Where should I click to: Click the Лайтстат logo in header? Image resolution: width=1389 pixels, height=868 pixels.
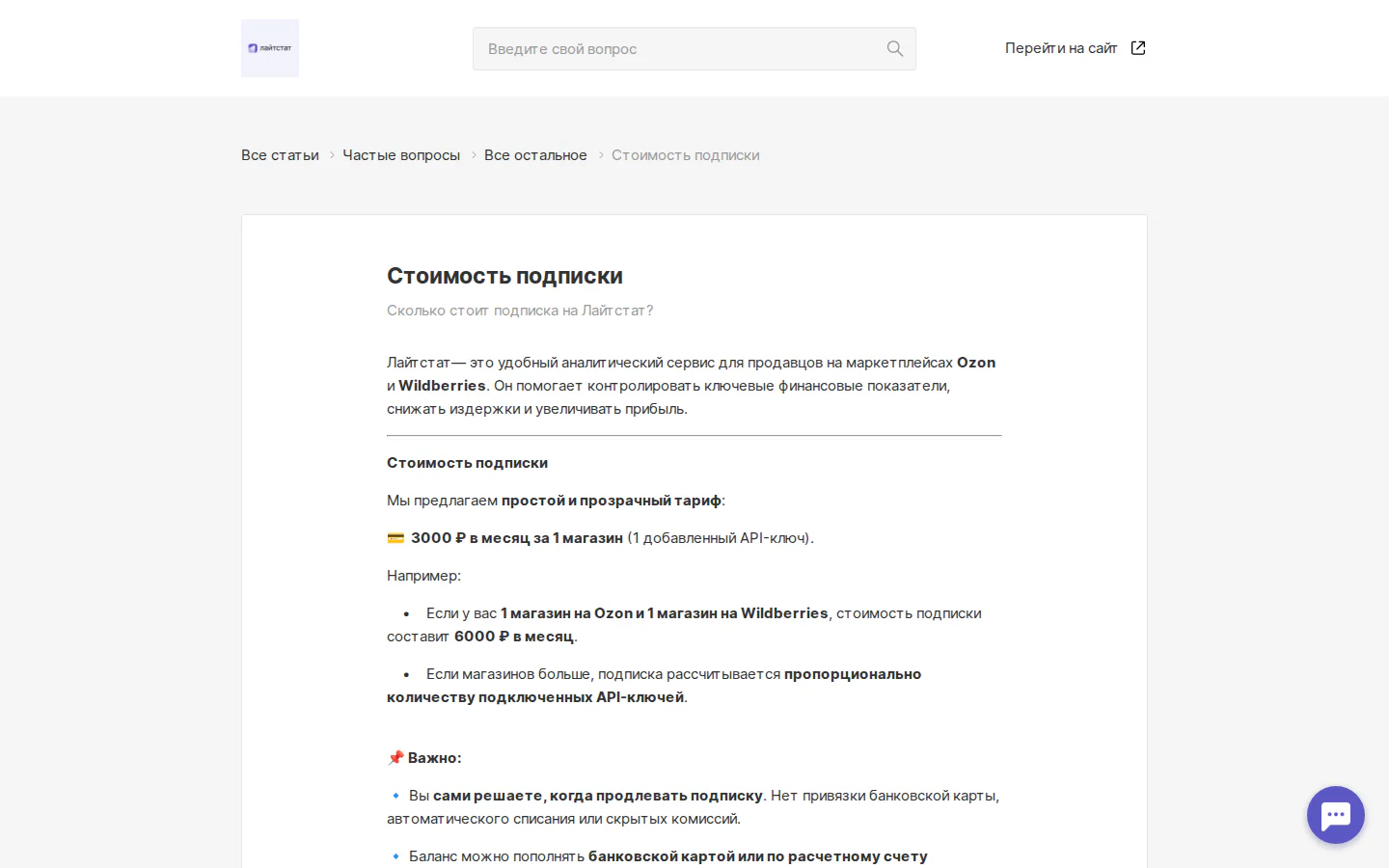tap(270, 48)
